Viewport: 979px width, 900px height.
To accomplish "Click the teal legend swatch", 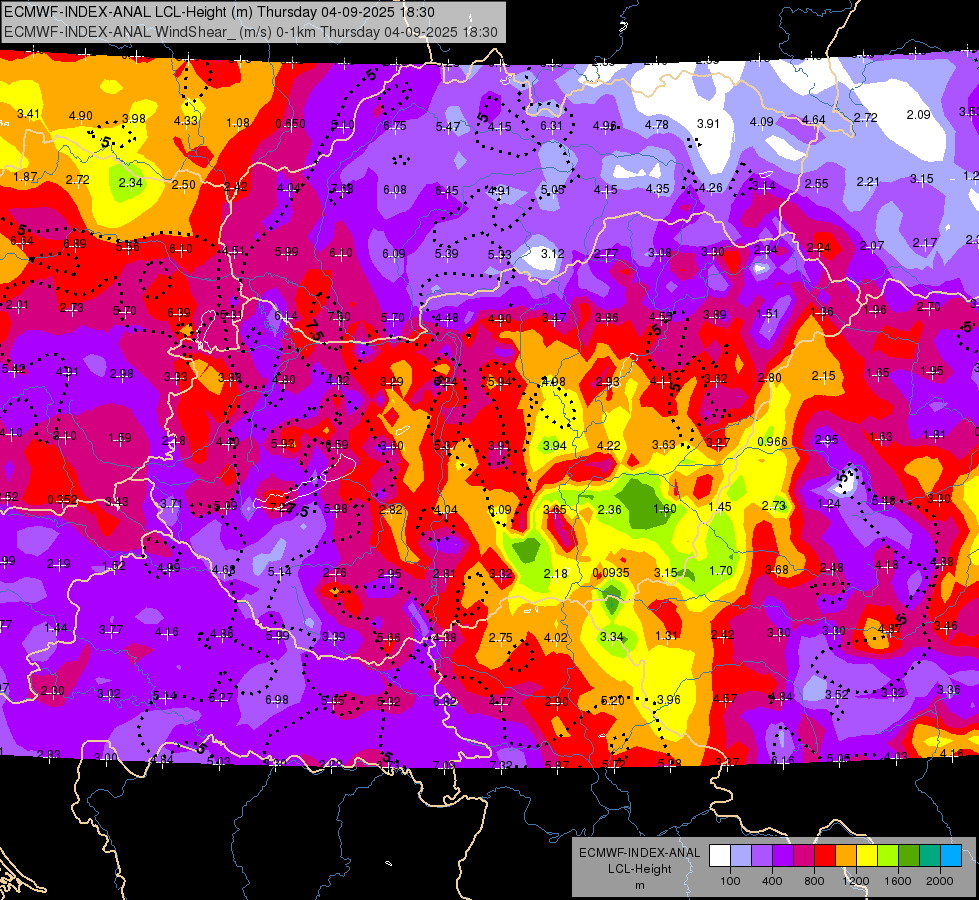I will [930, 856].
